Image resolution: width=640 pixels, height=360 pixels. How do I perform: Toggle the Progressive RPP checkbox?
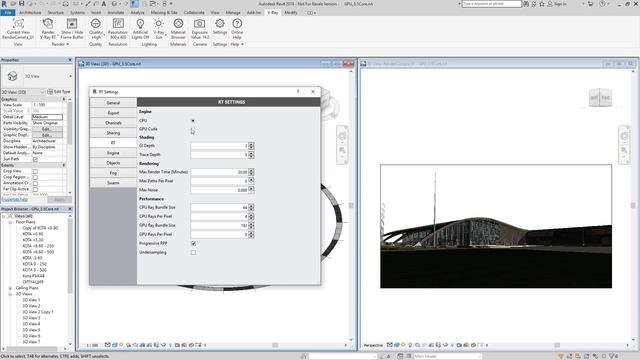pyautogui.click(x=193, y=244)
